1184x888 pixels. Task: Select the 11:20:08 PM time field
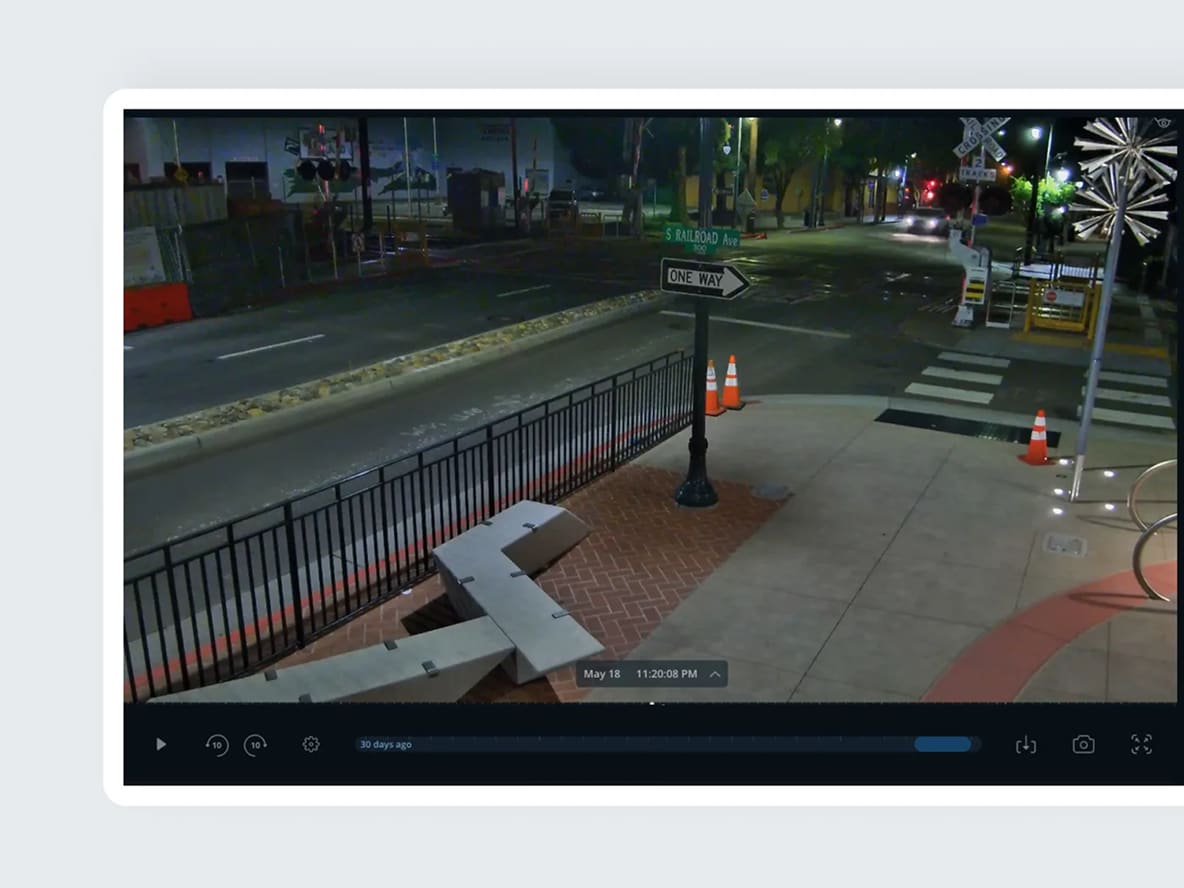point(666,674)
